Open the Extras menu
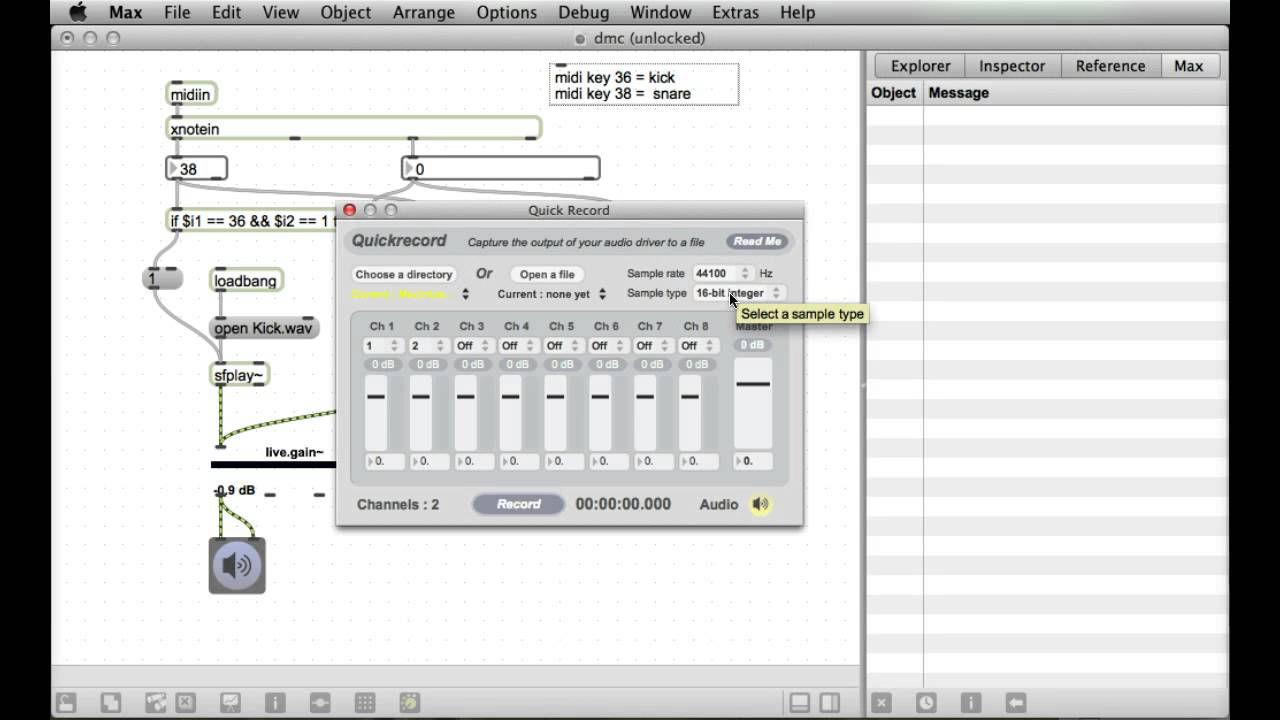Screen dimensions: 1280x720 (735, 12)
